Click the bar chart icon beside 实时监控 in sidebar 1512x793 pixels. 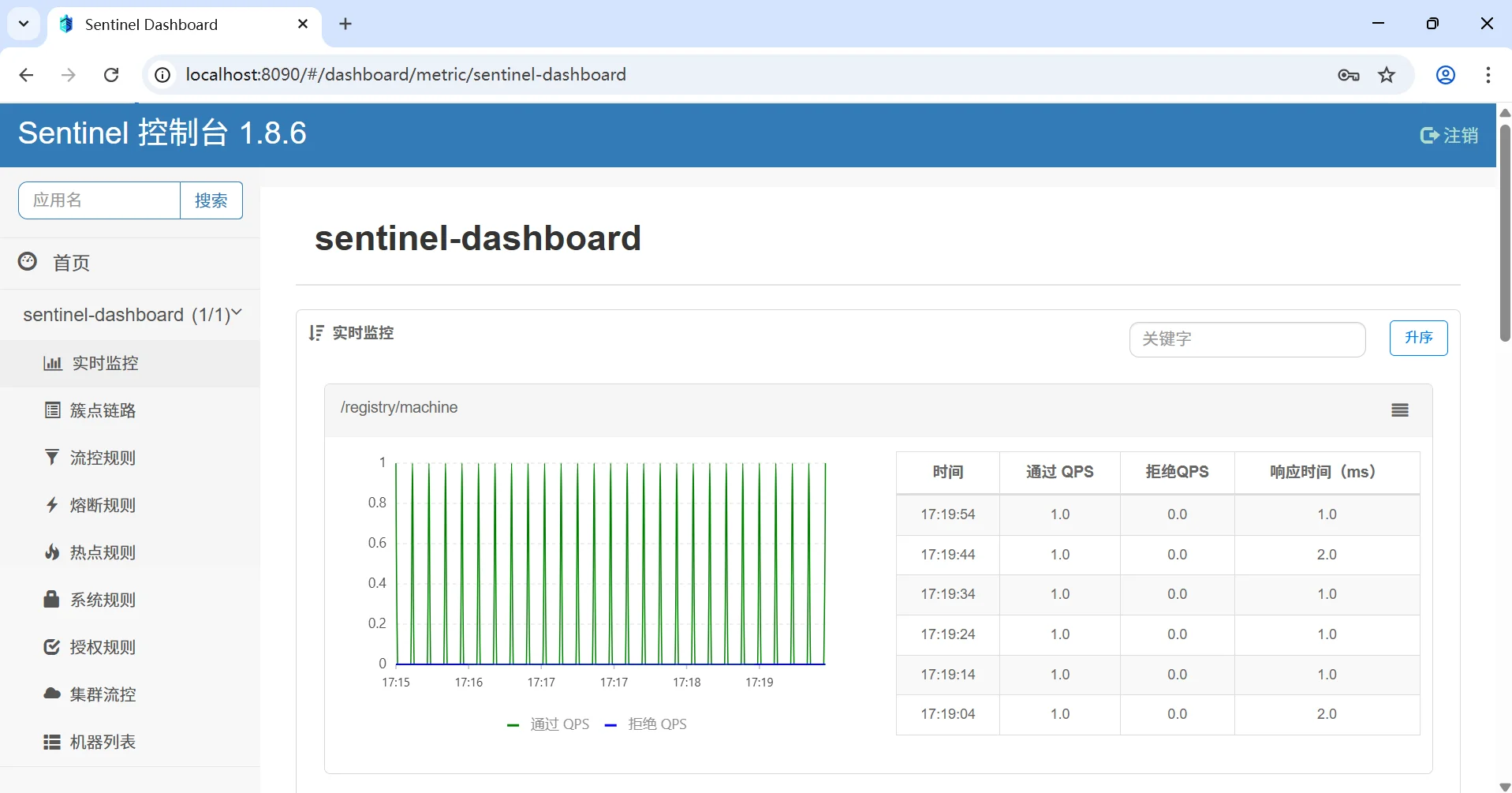pos(53,363)
